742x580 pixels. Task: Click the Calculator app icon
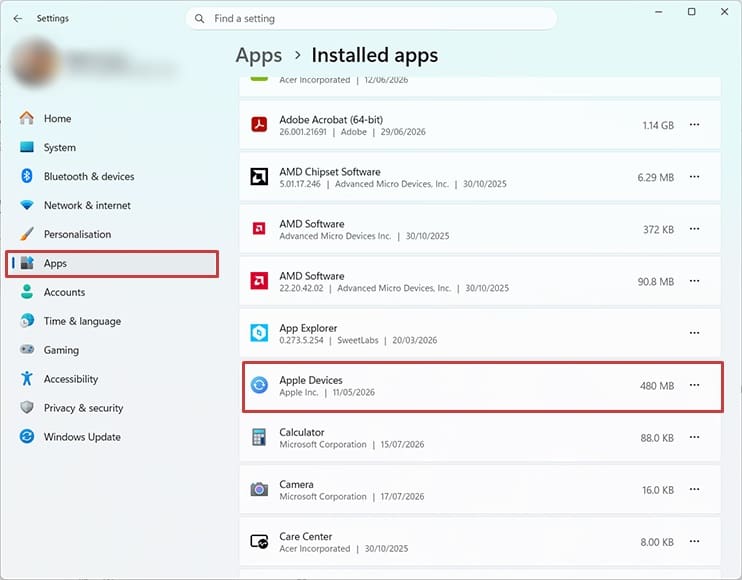(259, 437)
